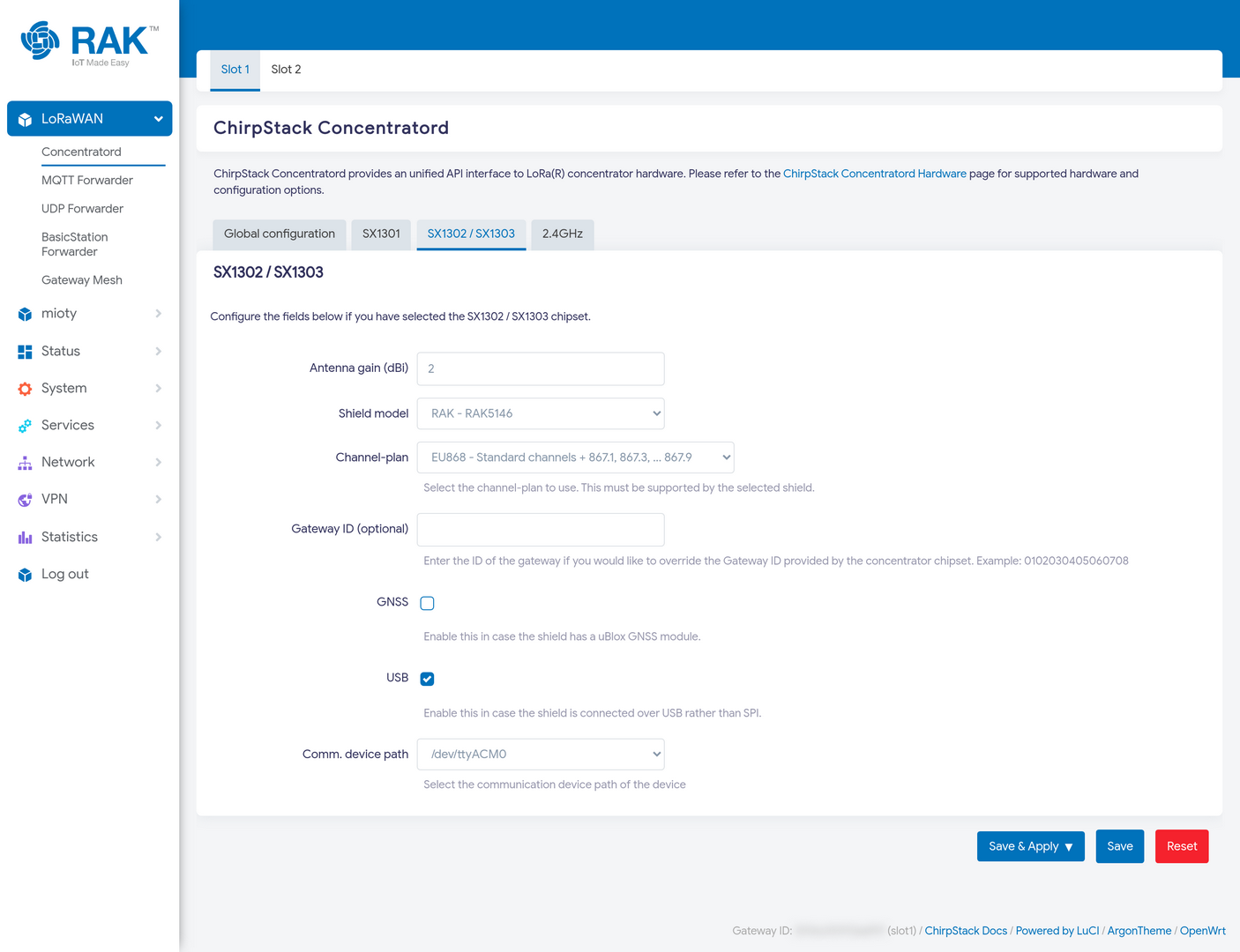This screenshot has height=952, width=1240.
Task: Open the ArgonTheme footer link
Action: click(x=1139, y=931)
